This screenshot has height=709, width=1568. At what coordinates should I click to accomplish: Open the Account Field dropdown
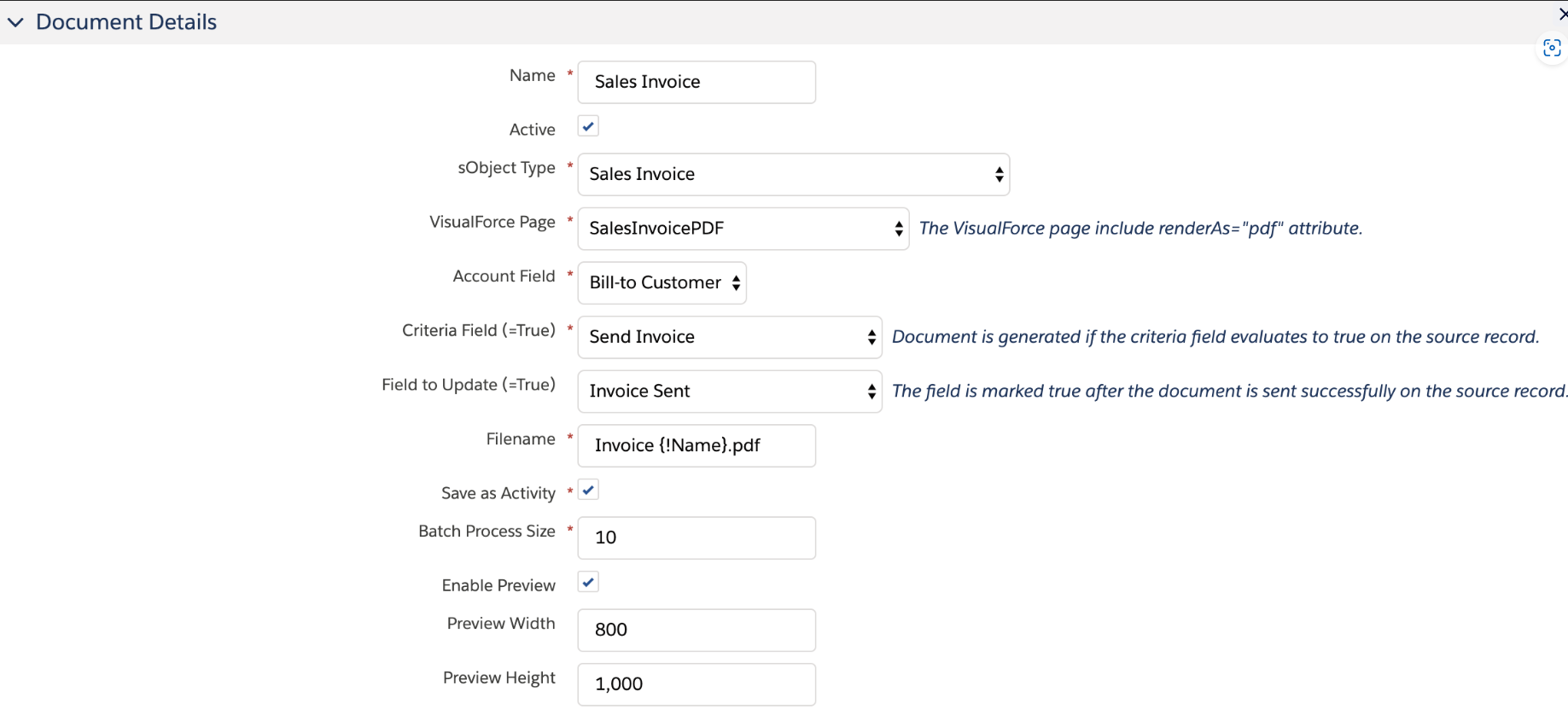pyautogui.click(x=662, y=283)
